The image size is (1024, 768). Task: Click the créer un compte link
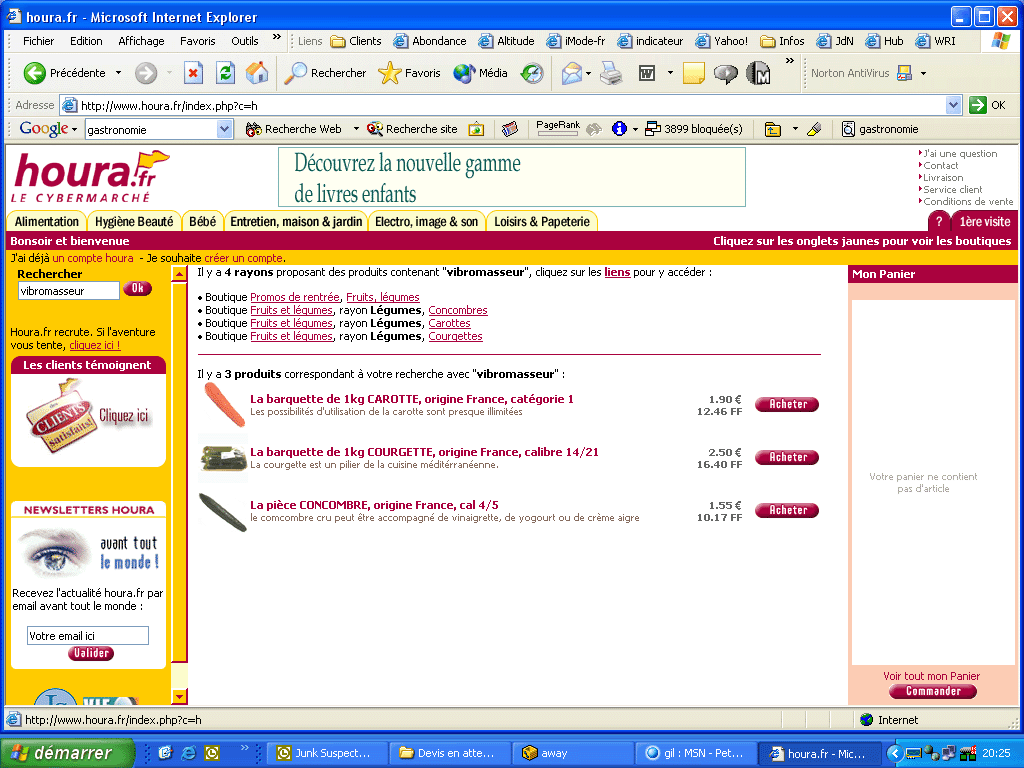(244, 258)
